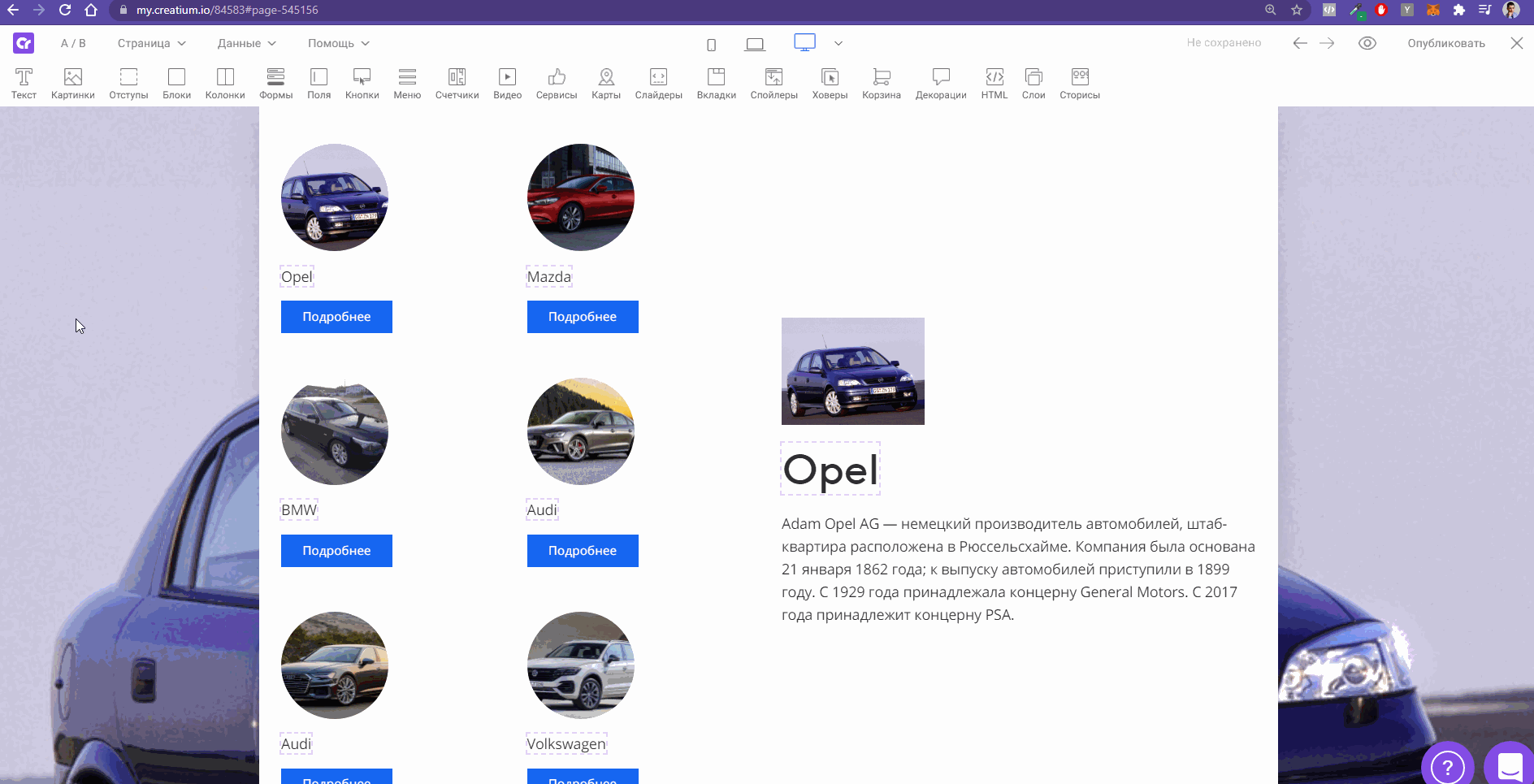Image resolution: width=1534 pixels, height=784 pixels.
Task: Open the Кнопки tool
Action: pos(362,84)
